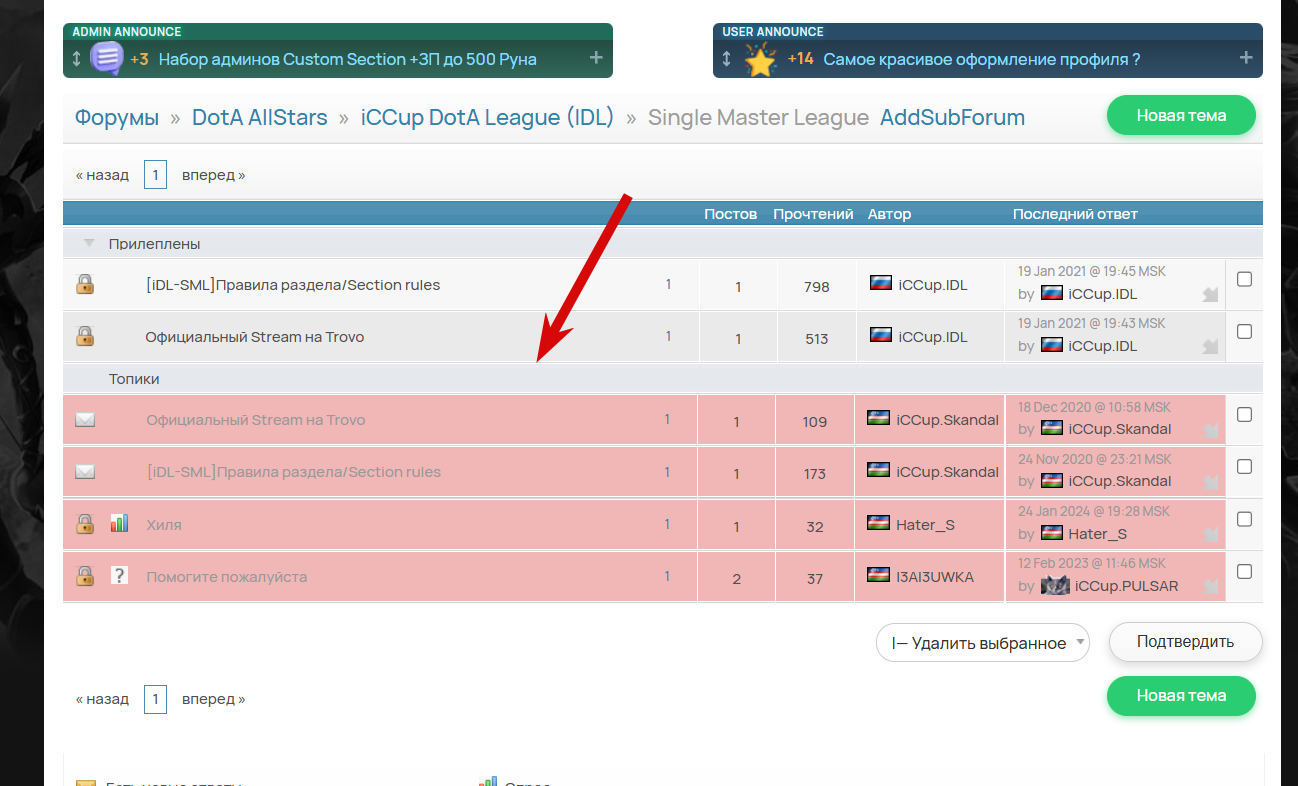Sort by Постов column header
This screenshot has width=1298, height=786.
pos(731,214)
